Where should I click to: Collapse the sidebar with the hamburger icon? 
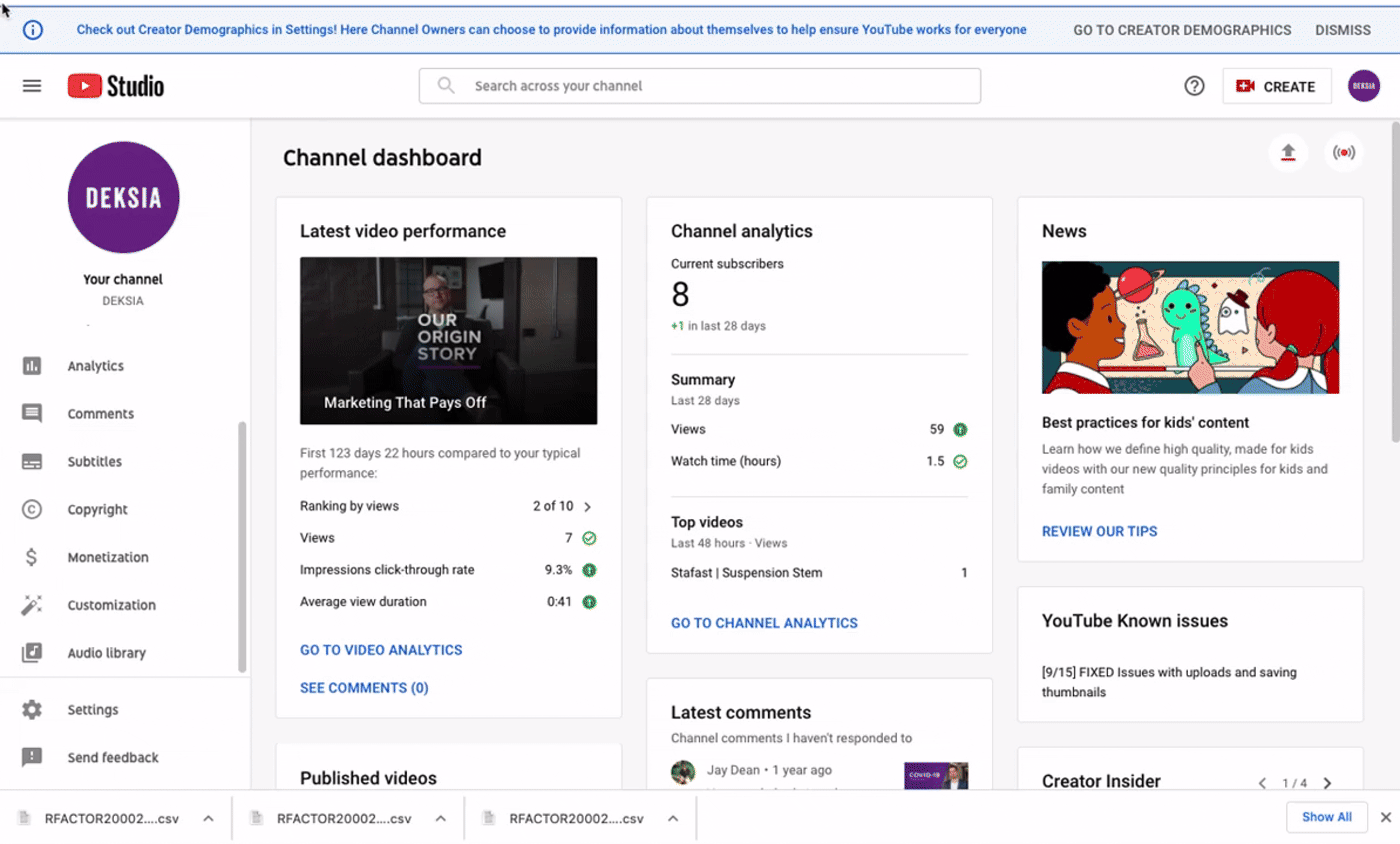point(31,85)
